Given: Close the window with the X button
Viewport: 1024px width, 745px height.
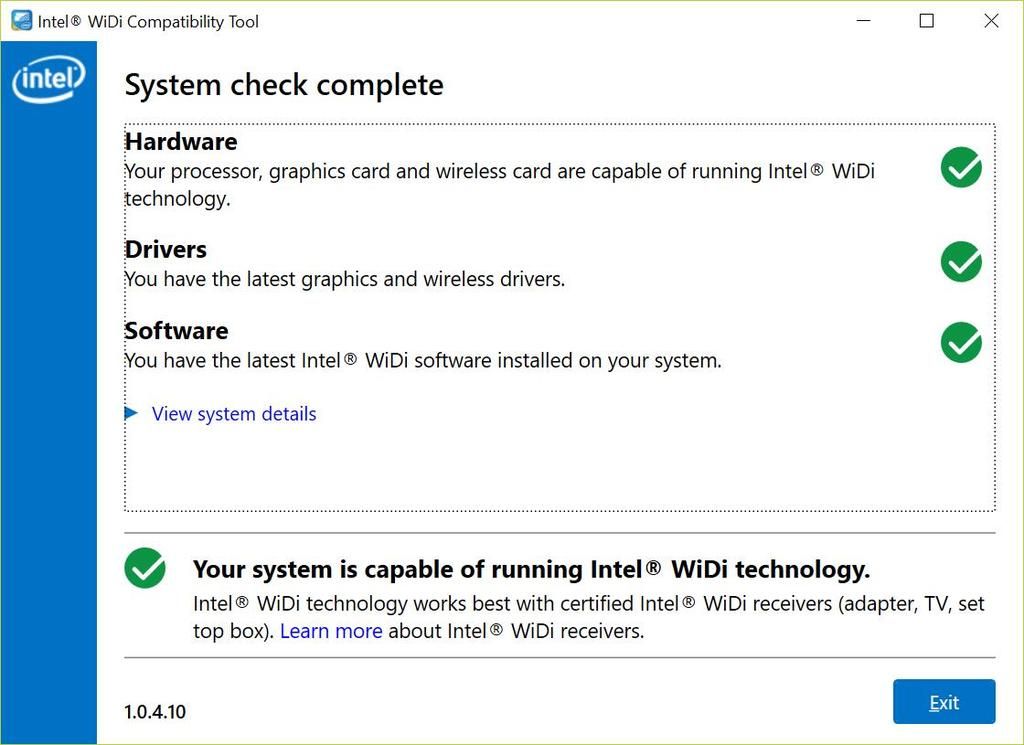Looking at the screenshot, I should coord(991,21).
